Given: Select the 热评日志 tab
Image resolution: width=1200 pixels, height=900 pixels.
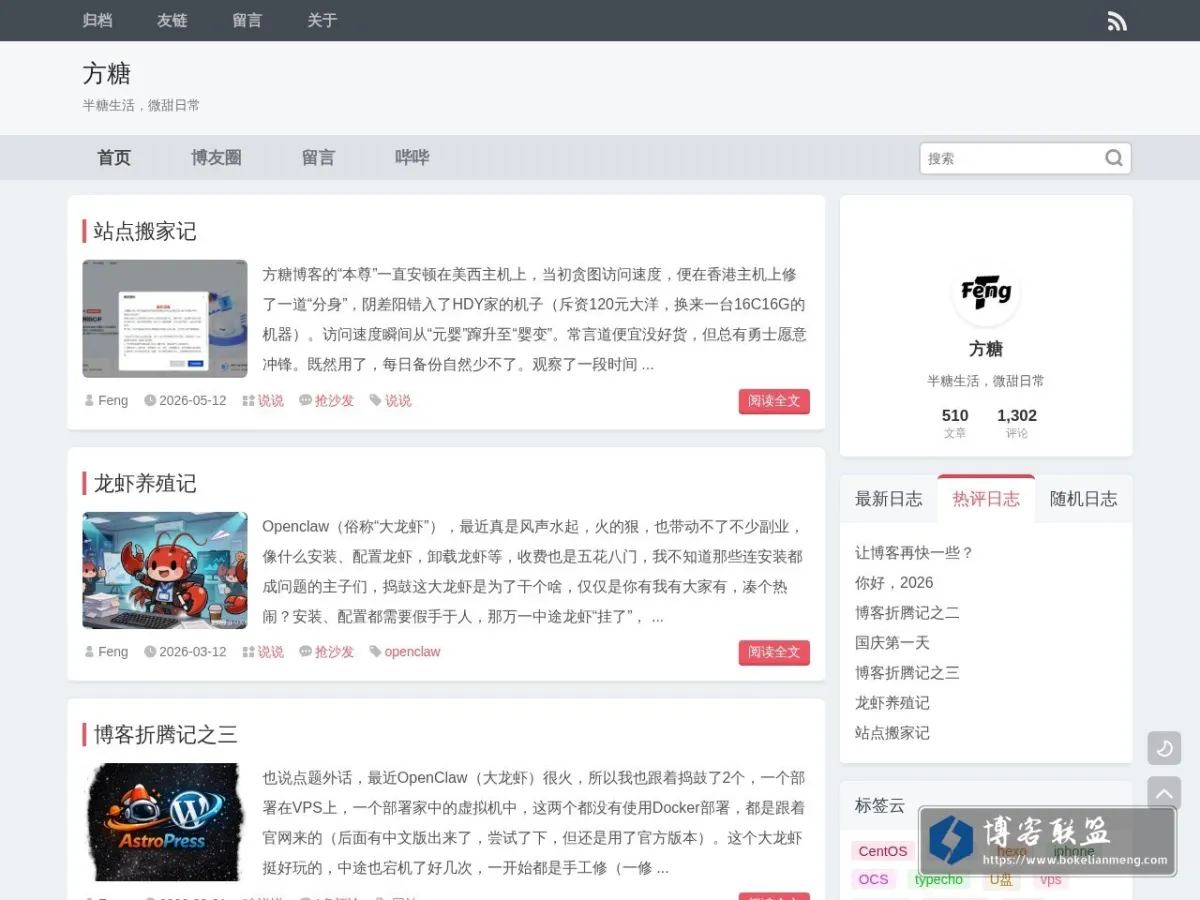Looking at the screenshot, I should coord(986,499).
